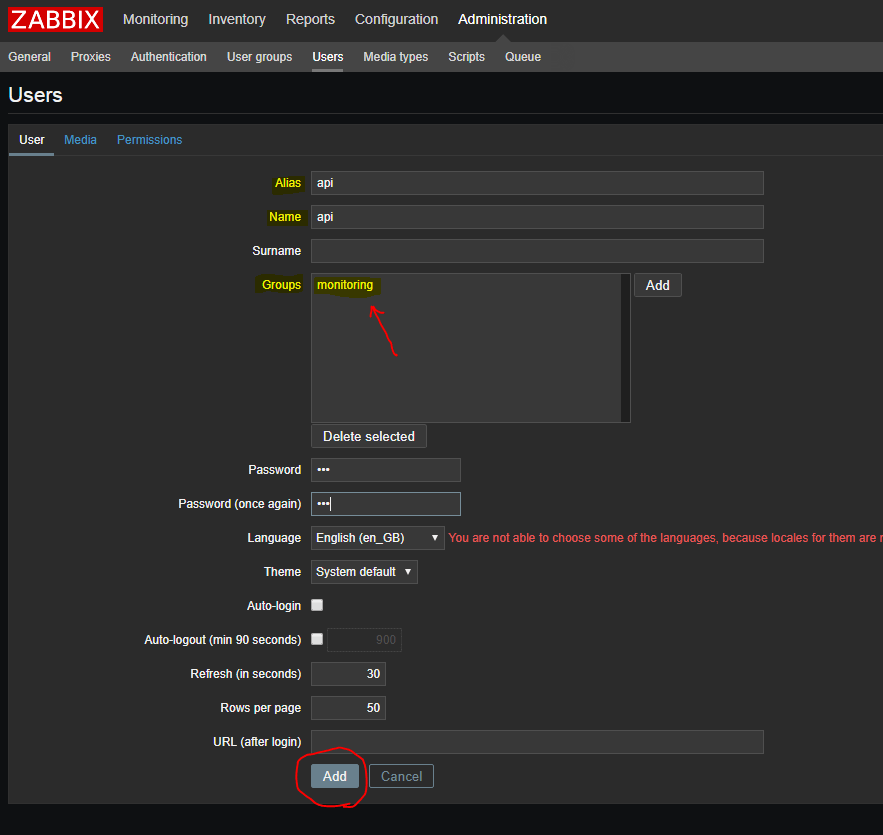883x835 pixels.
Task: Cancel the user creation form
Action: (x=401, y=776)
